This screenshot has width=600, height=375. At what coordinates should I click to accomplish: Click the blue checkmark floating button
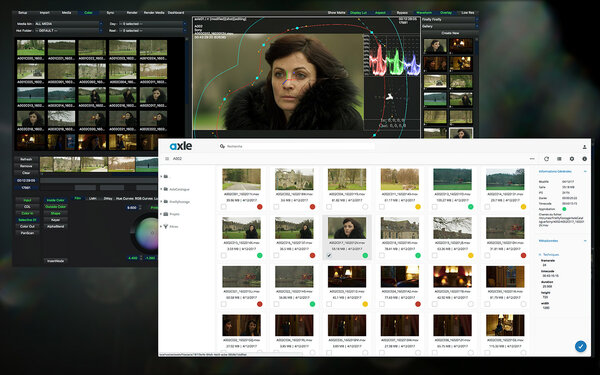(x=580, y=346)
